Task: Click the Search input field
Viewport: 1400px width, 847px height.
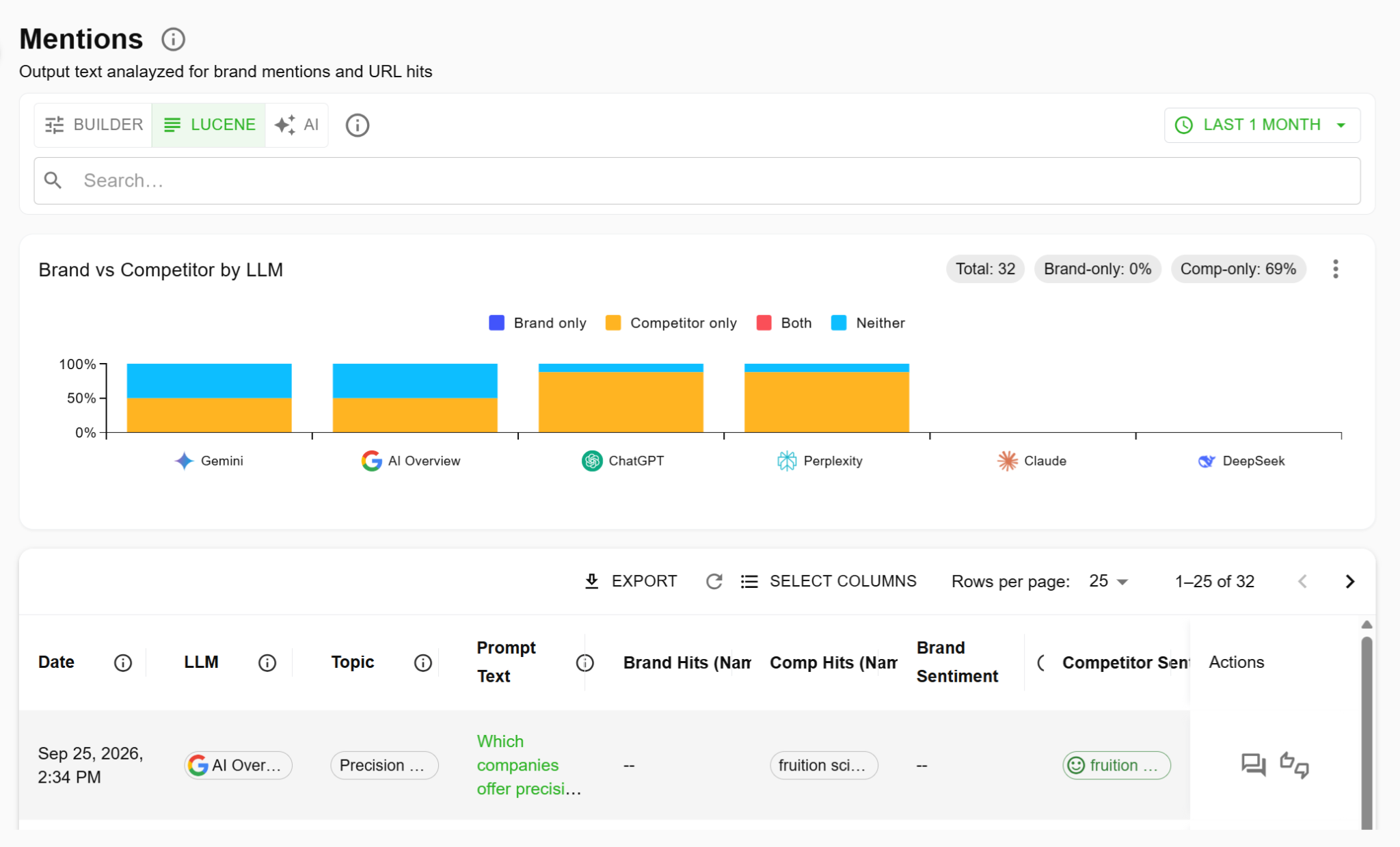Action: point(697,180)
